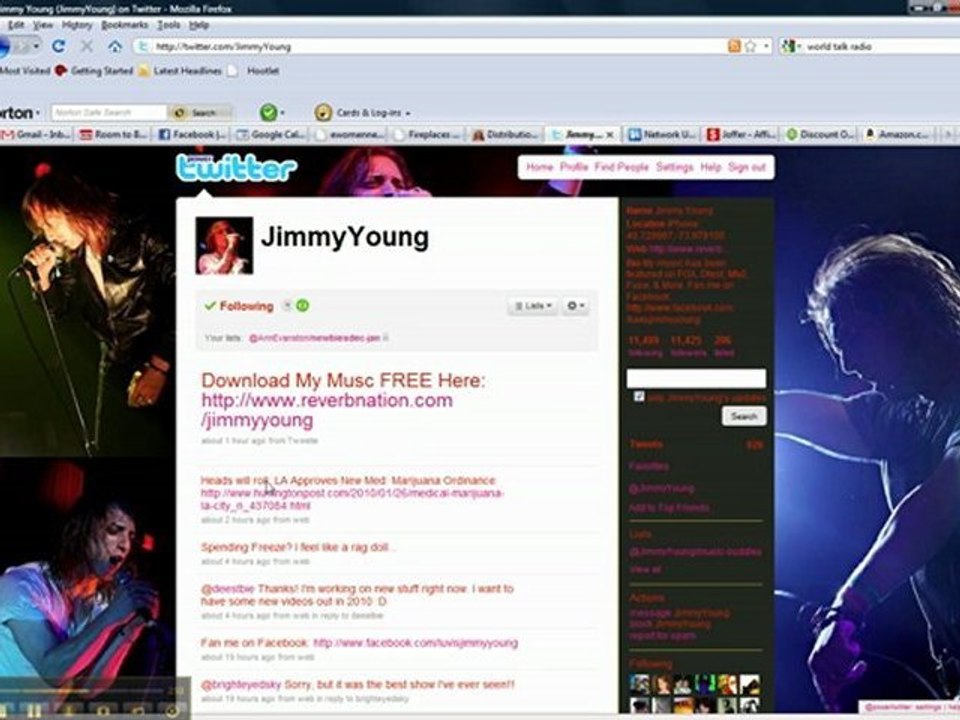
Task: Open the View menu
Action: click(43, 24)
